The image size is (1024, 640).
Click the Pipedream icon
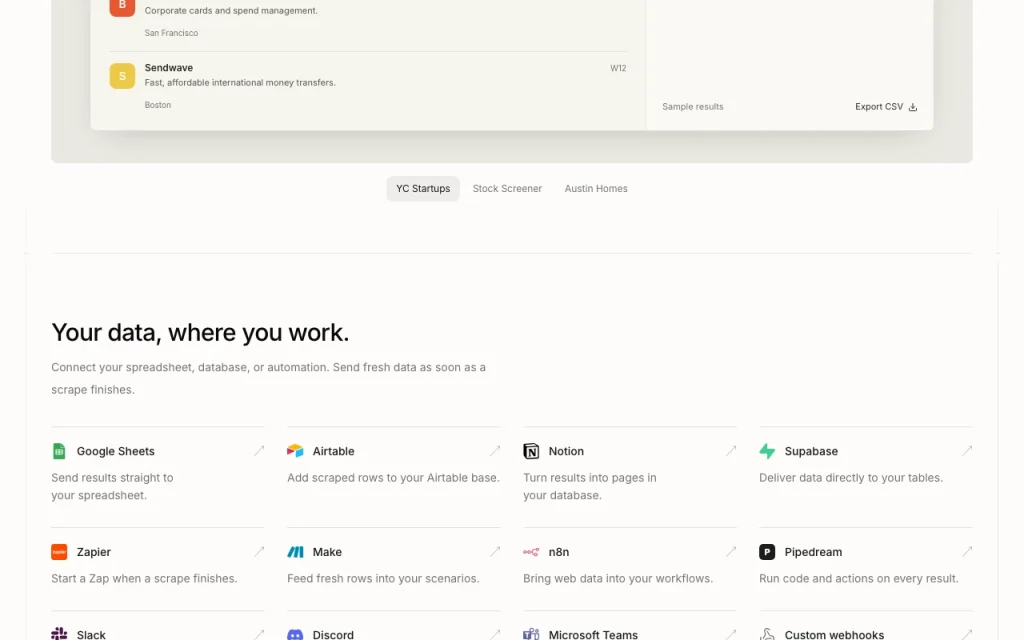[767, 552]
